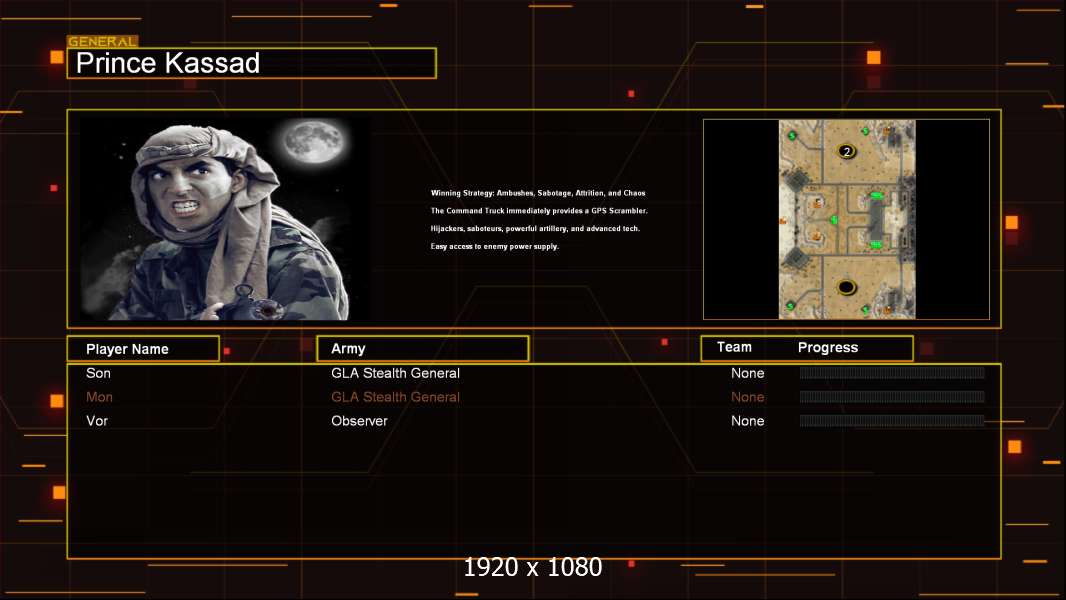The width and height of the screenshot is (1066, 600).
Task: Select highlighted player name Mon
Action: [99, 397]
